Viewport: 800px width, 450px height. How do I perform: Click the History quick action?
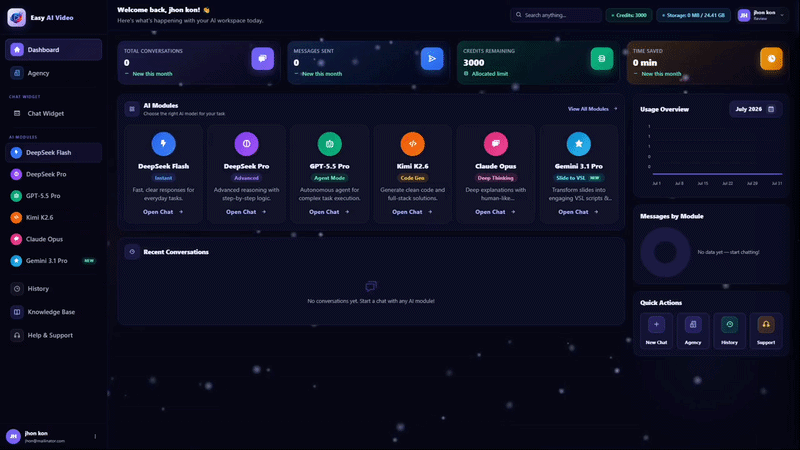click(730, 331)
